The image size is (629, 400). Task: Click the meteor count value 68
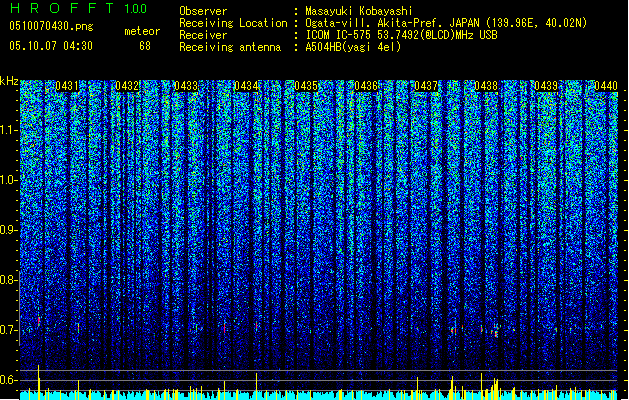145,46
